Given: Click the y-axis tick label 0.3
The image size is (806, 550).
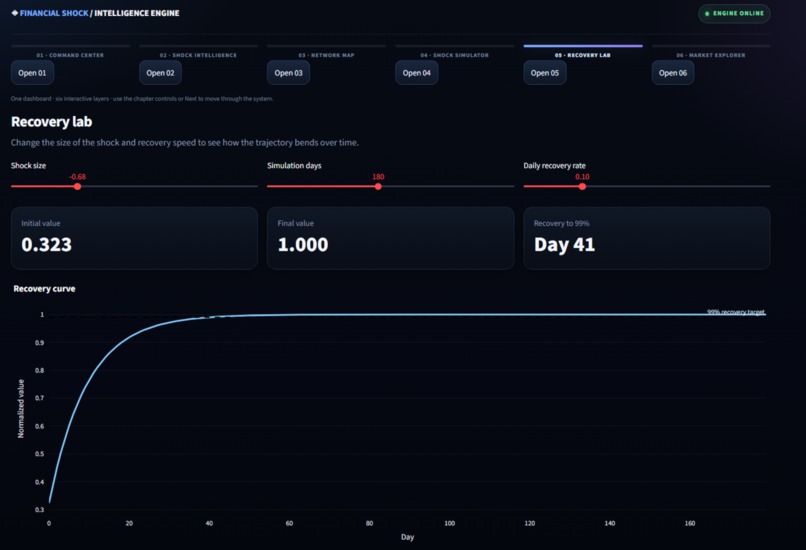Looking at the screenshot, I should pyautogui.click(x=40, y=509).
